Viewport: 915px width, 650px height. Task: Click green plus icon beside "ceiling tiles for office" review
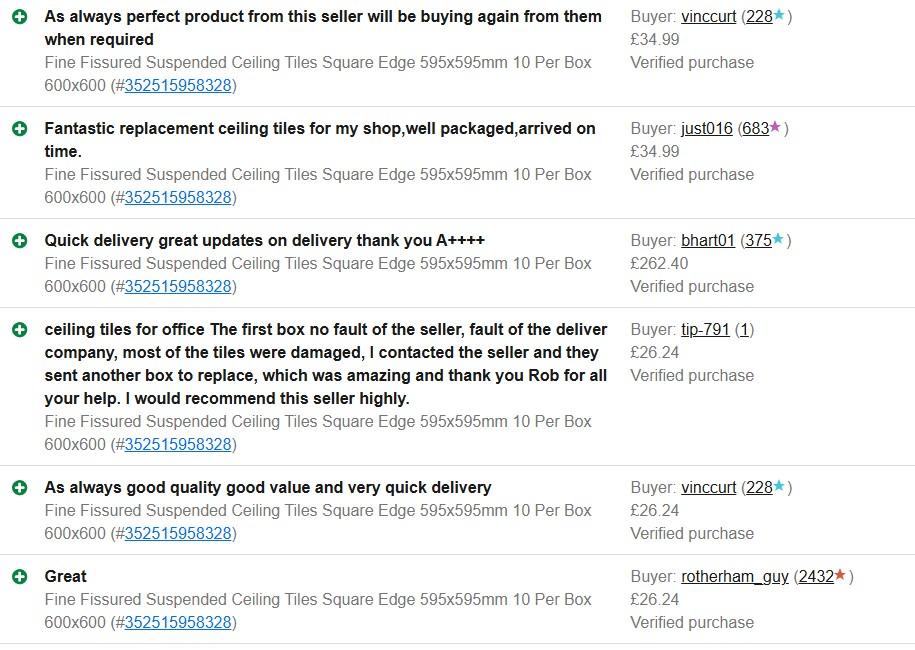(x=19, y=330)
